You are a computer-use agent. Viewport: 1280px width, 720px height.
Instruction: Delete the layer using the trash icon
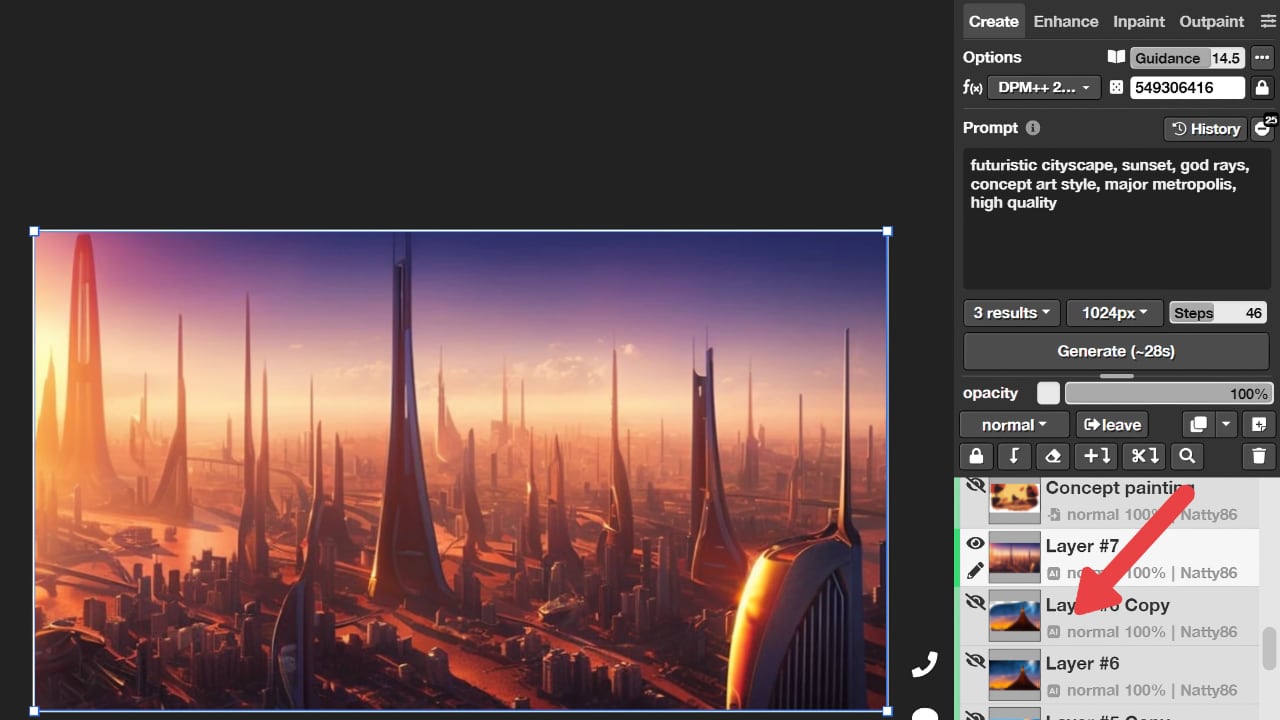coord(1258,456)
